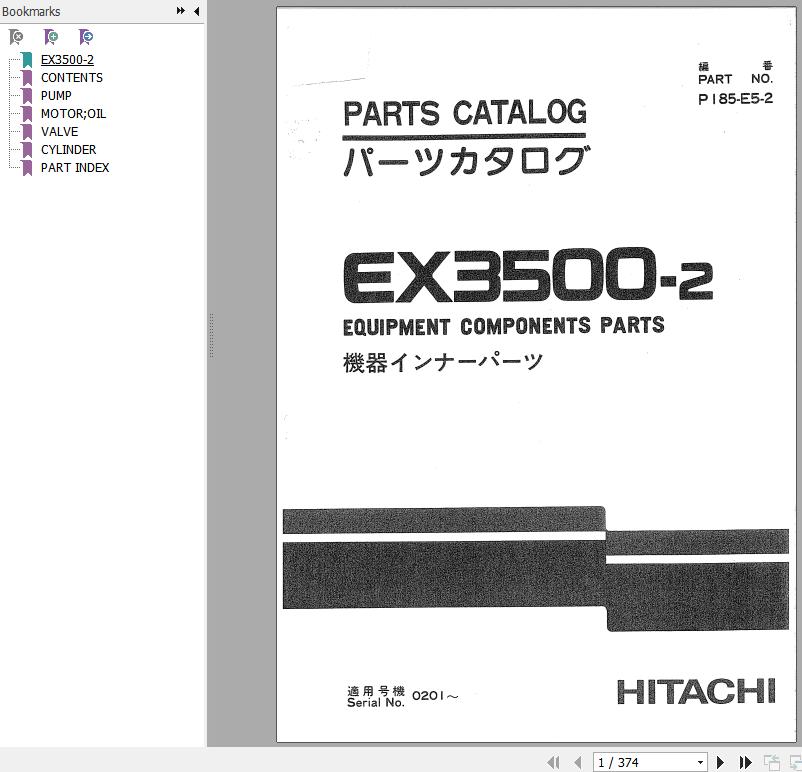Open the EX3500-2 bookmark

67,60
